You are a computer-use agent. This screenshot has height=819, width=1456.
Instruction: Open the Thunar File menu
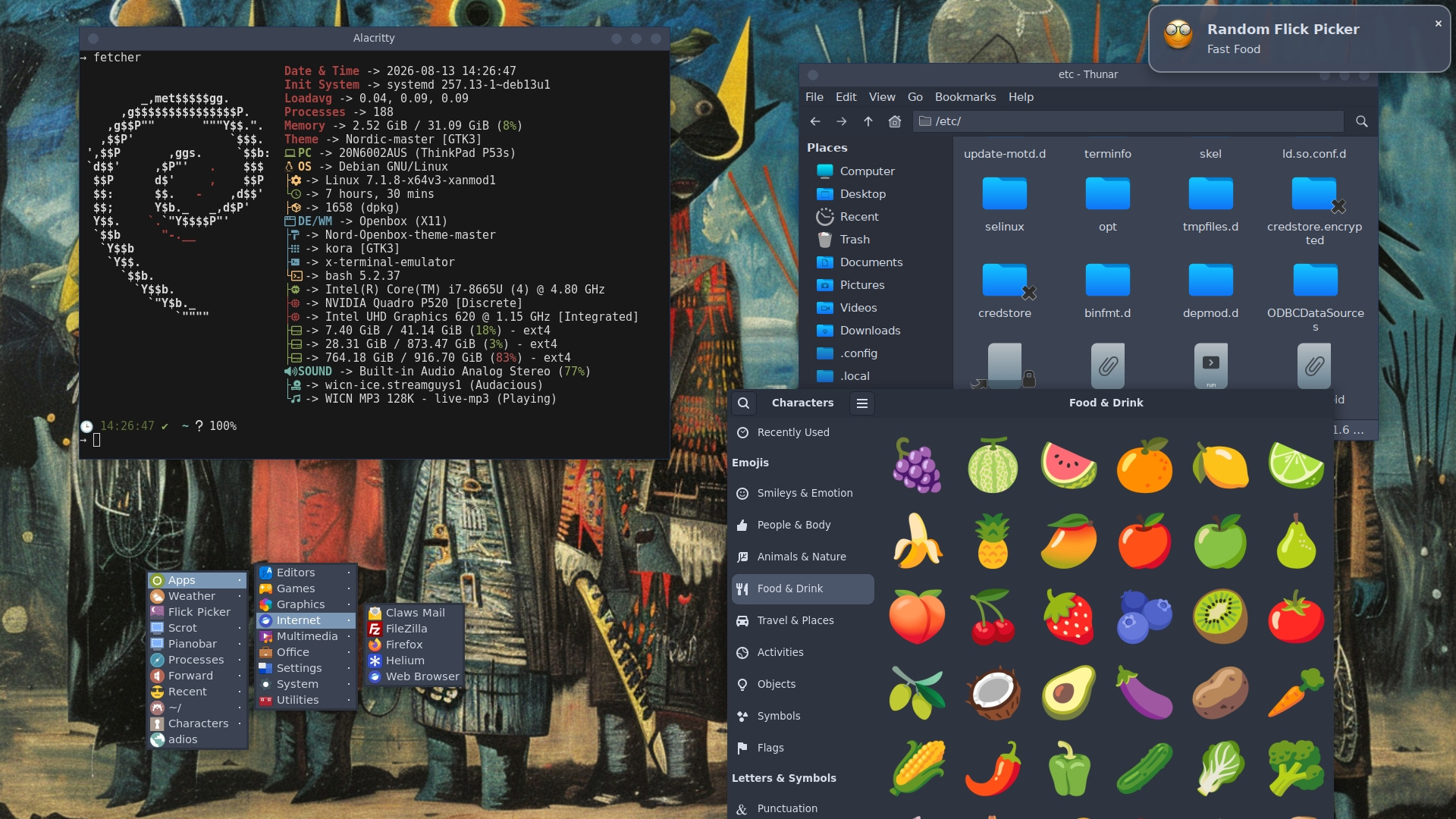pyautogui.click(x=814, y=97)
